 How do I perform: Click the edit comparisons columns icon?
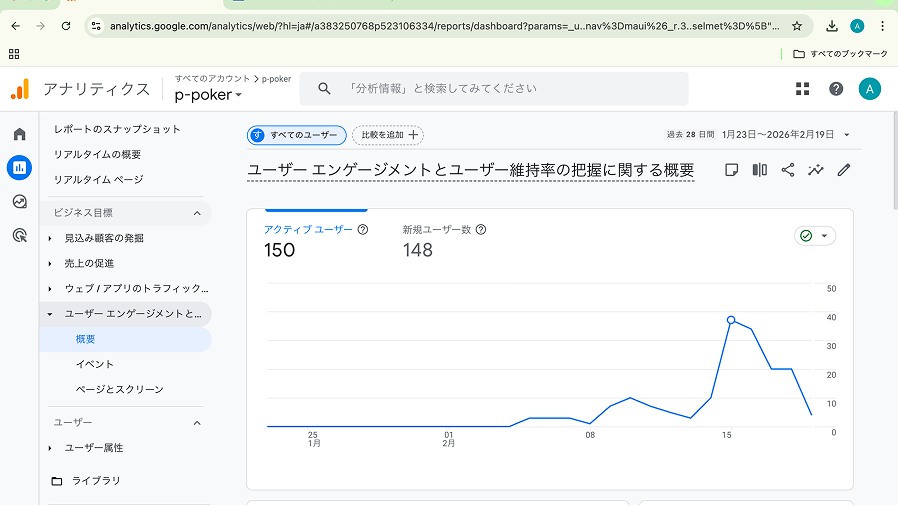759,170
